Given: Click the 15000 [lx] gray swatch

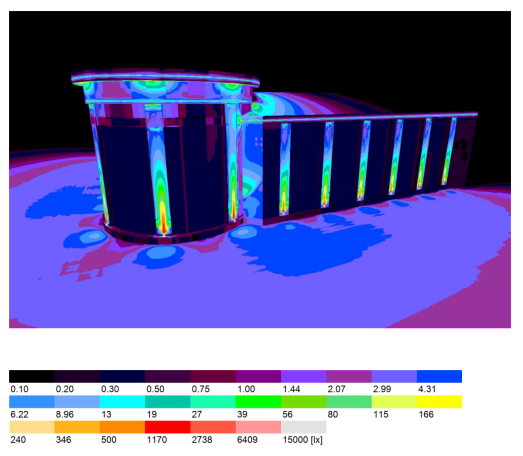Looking at the screenshot, I should click(x=304, y=427).
